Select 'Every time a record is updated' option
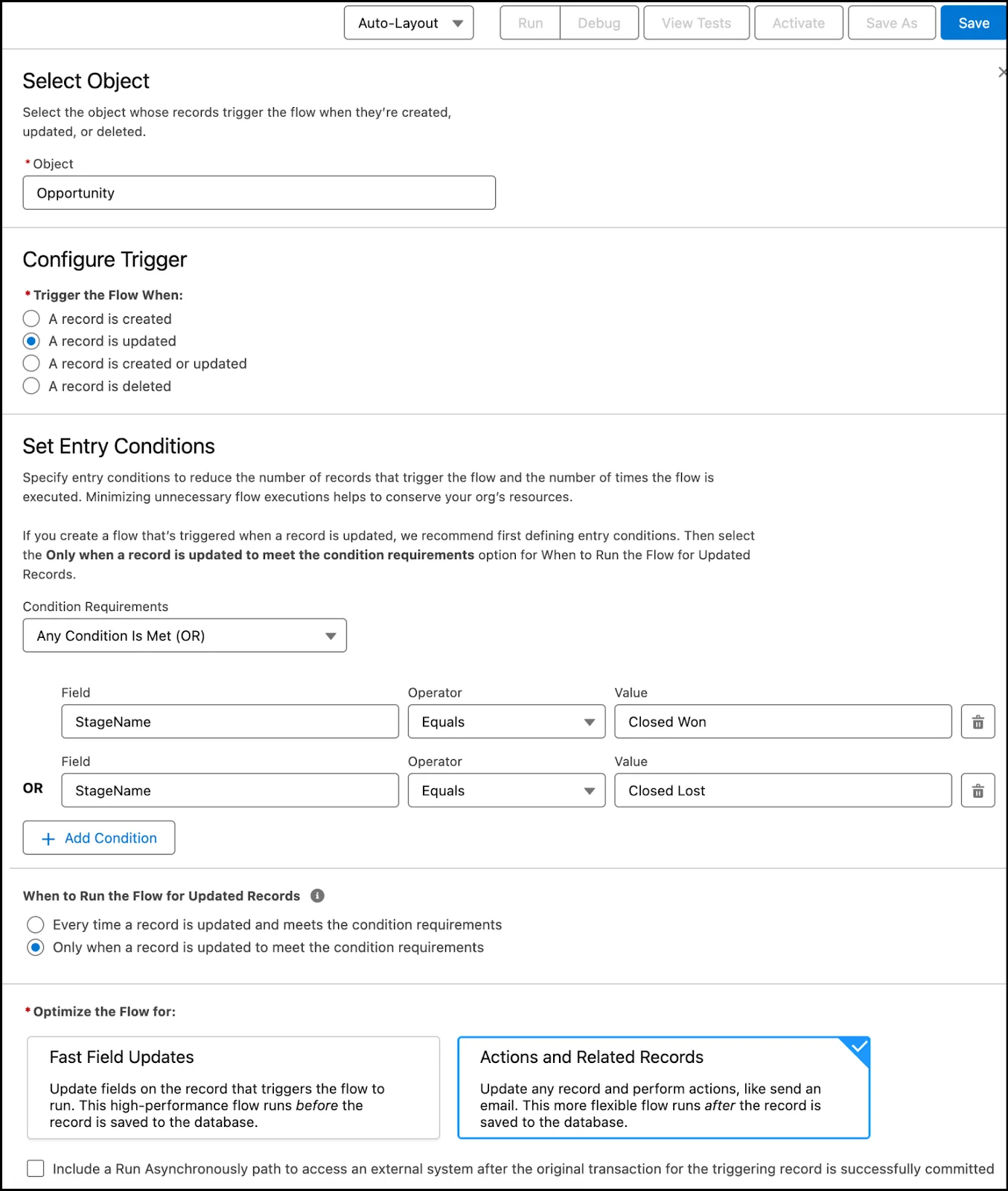 tap(35, 925)
